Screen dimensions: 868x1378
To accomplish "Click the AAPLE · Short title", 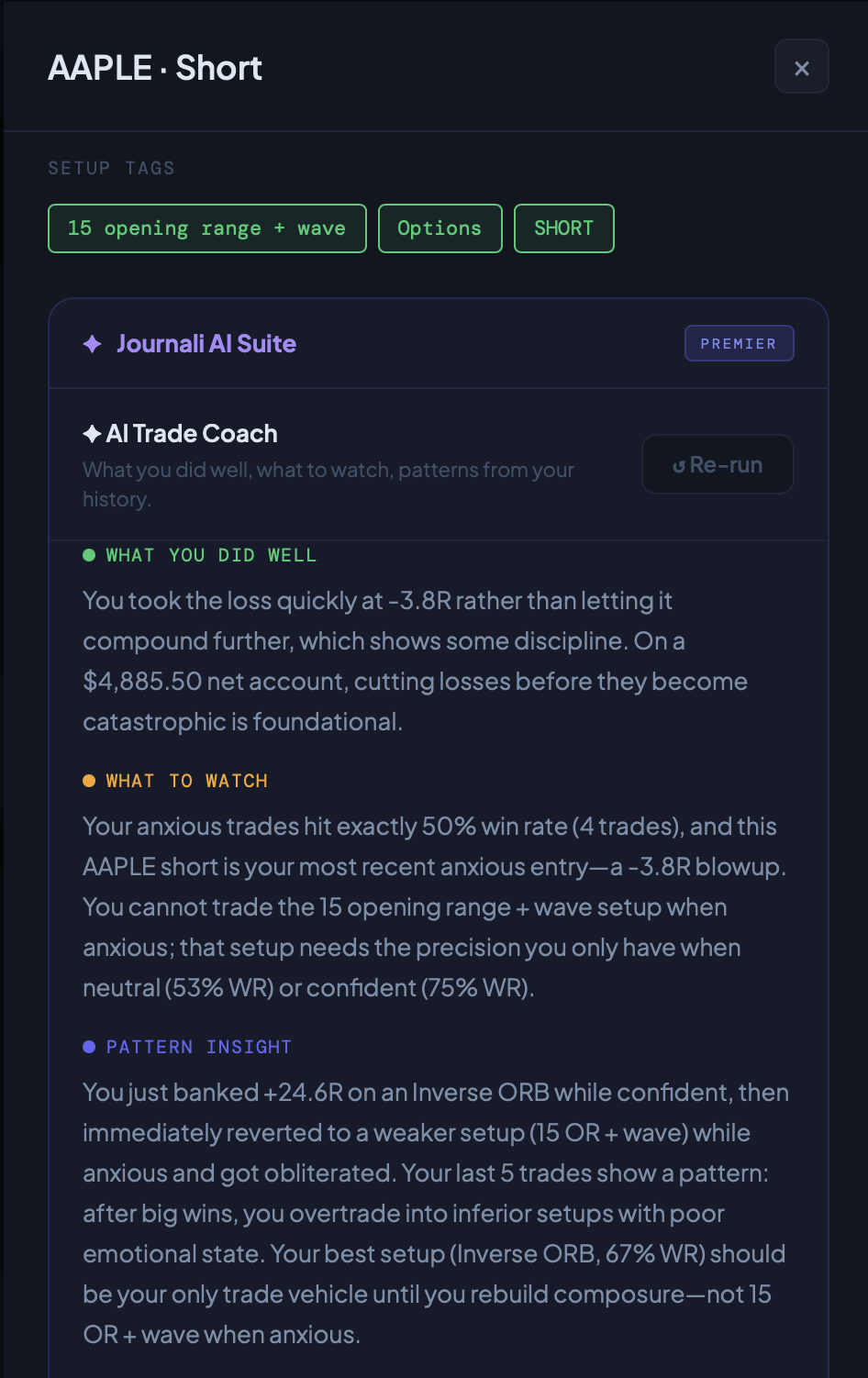I will click(155, 68).
